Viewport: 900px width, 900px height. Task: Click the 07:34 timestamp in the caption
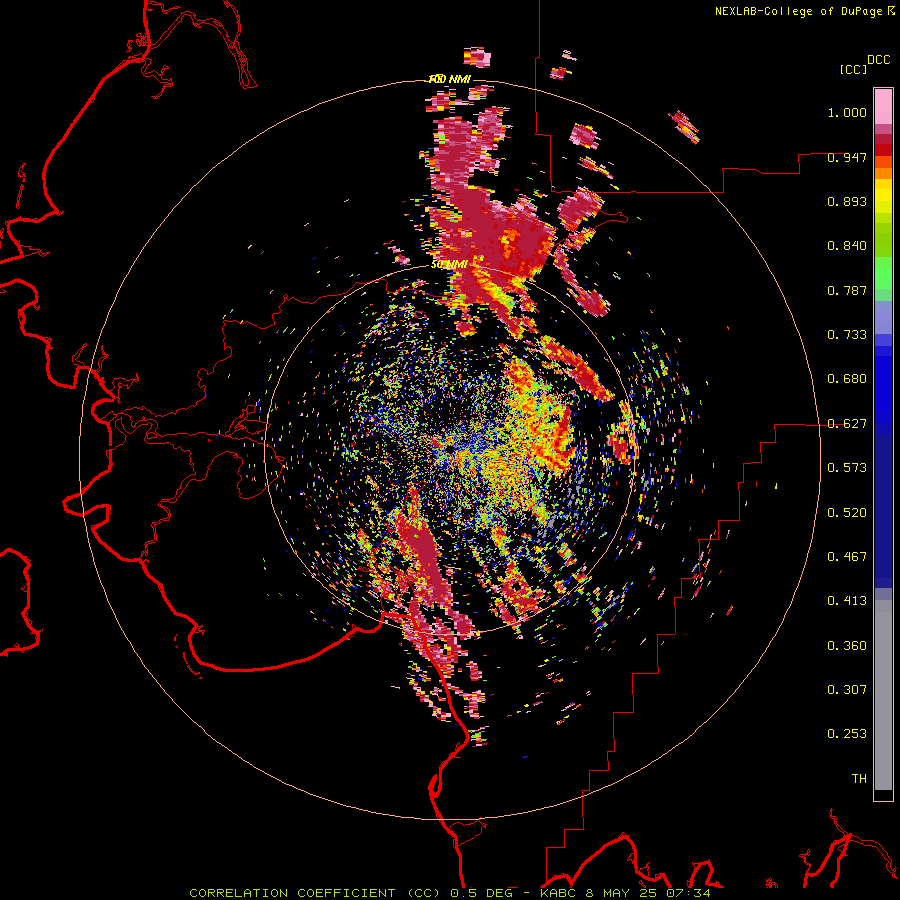(x=688, y=893)
